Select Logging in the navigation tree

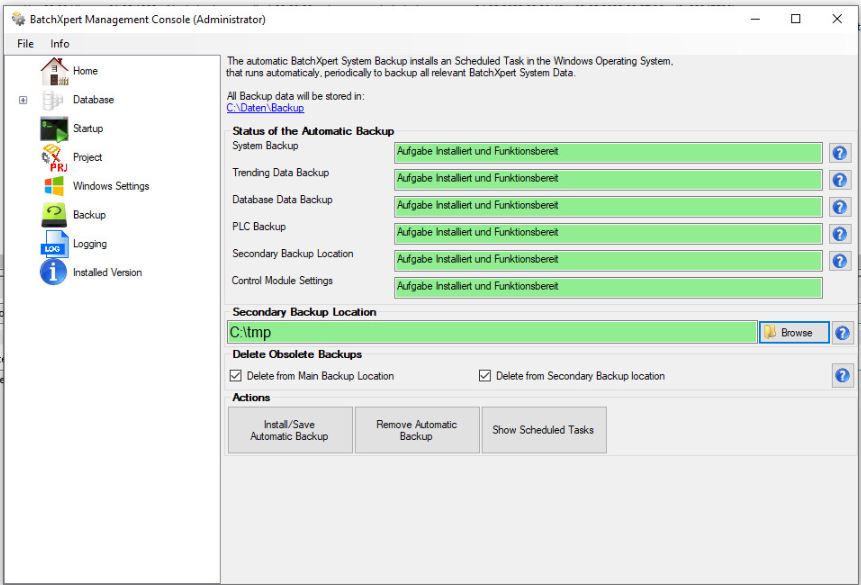point(90,244)
